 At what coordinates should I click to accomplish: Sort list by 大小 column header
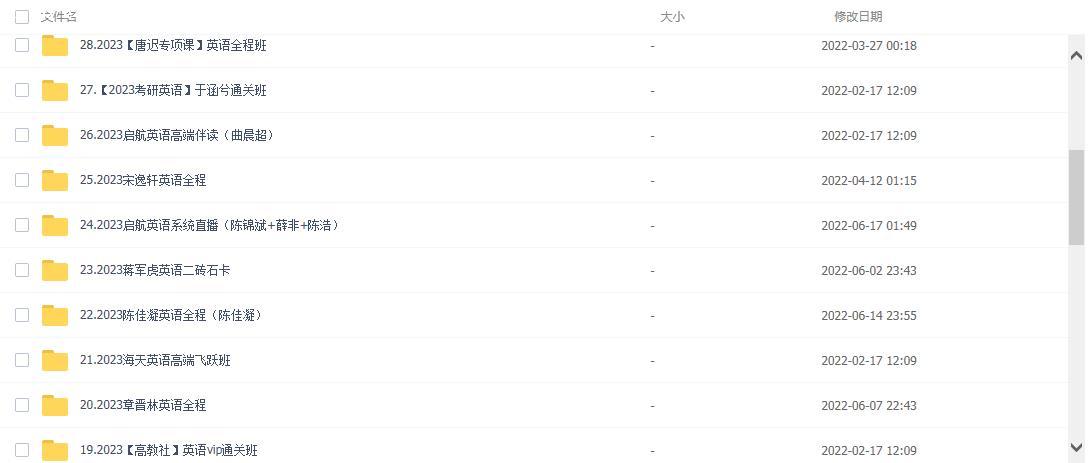click(672, 17)
